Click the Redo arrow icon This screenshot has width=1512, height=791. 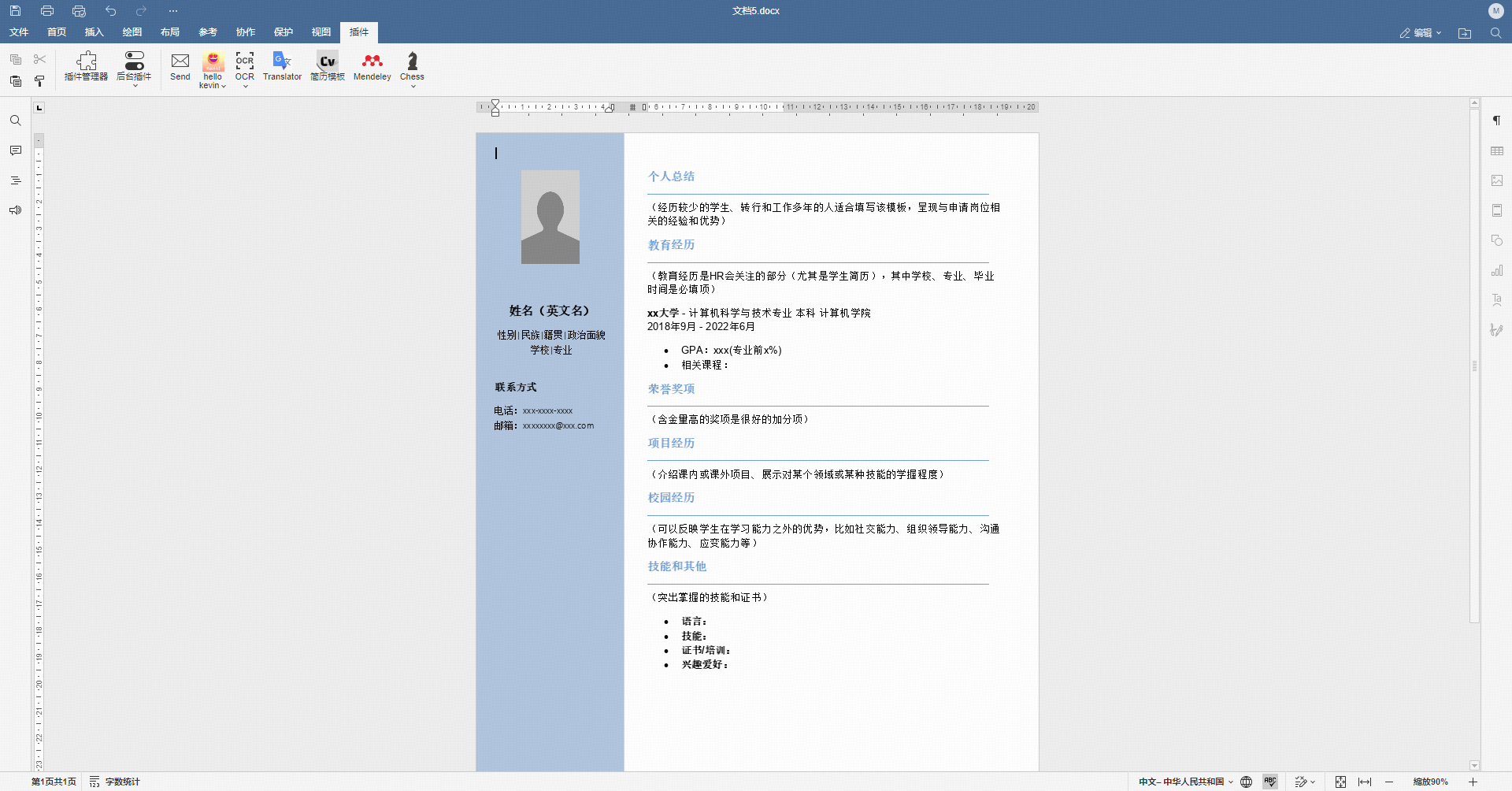tap(141, 11)
